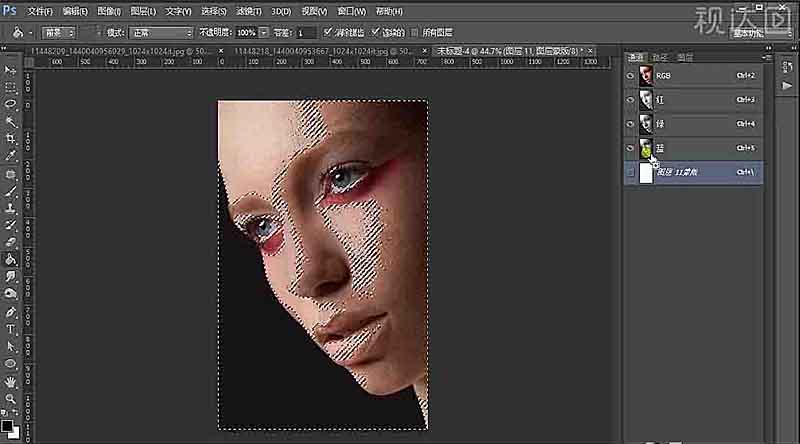The height and width of the screenshot is (444, 800).
Task: Select the Pen tool
Action: click(10, 312)
